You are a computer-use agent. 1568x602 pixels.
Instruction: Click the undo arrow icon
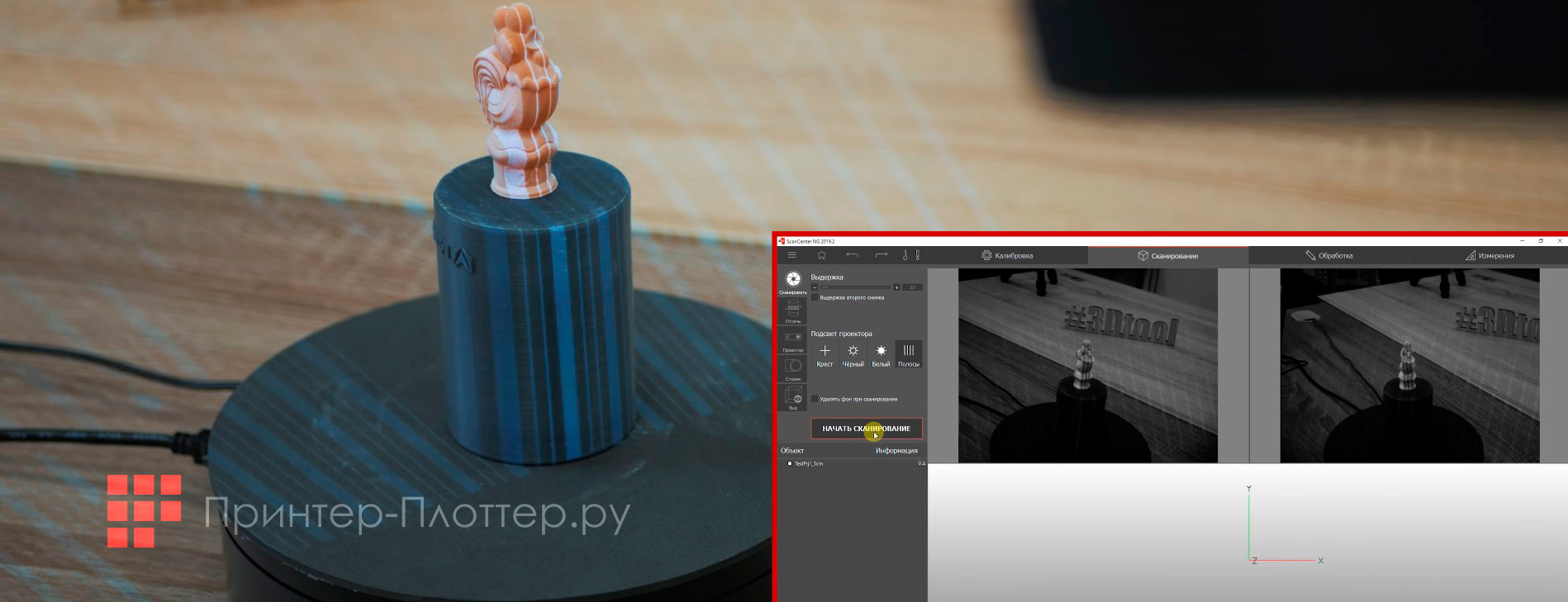[x=852, y=256]
